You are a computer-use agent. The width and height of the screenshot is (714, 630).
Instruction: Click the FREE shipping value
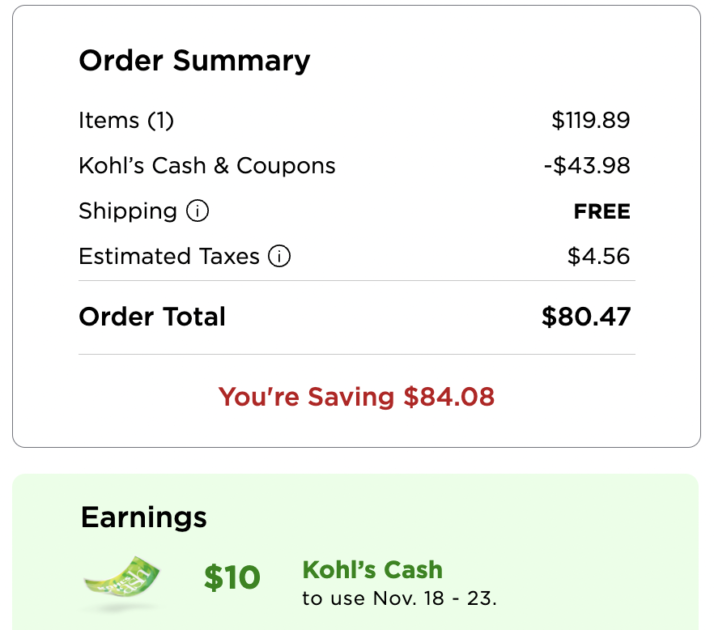tap(601, 211)
